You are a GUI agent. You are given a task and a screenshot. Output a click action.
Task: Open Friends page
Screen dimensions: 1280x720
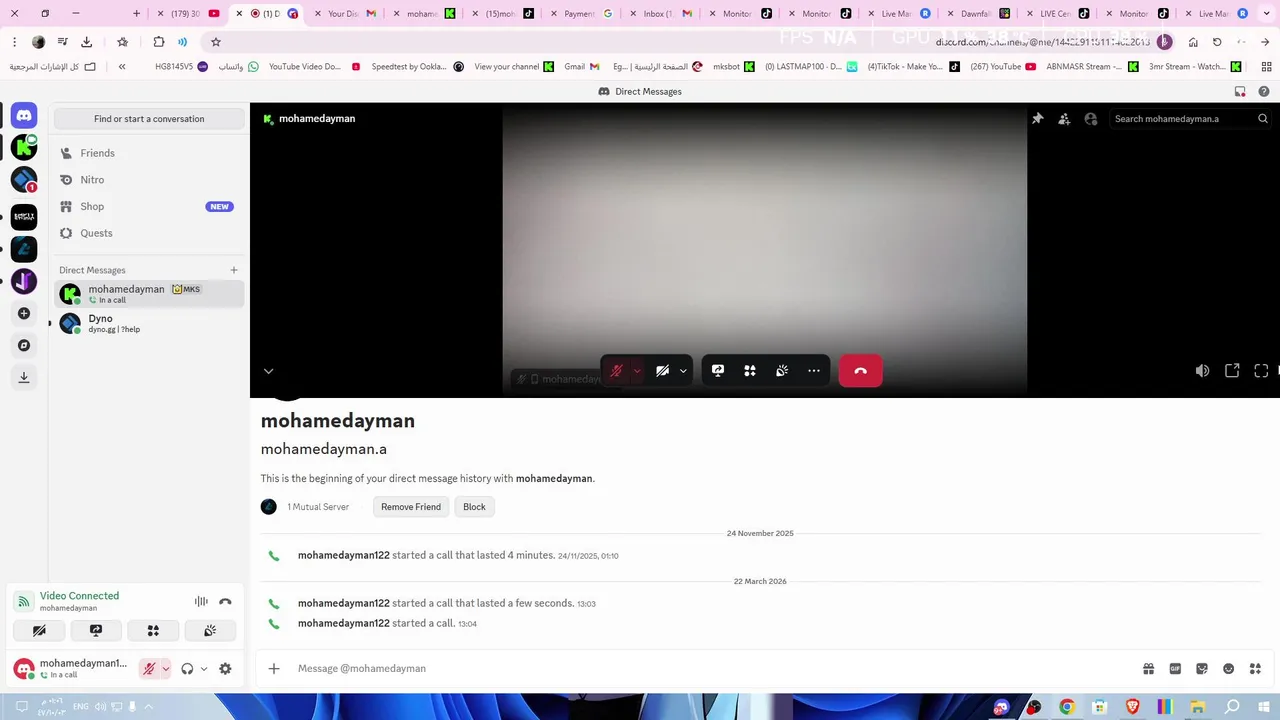pos(149,153)
